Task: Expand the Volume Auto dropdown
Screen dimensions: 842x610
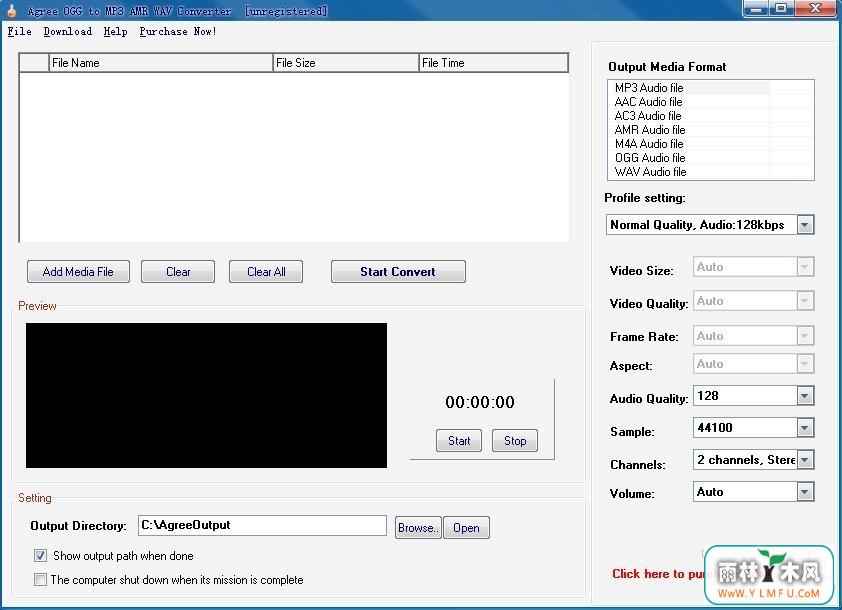Action: coord(804,492)
